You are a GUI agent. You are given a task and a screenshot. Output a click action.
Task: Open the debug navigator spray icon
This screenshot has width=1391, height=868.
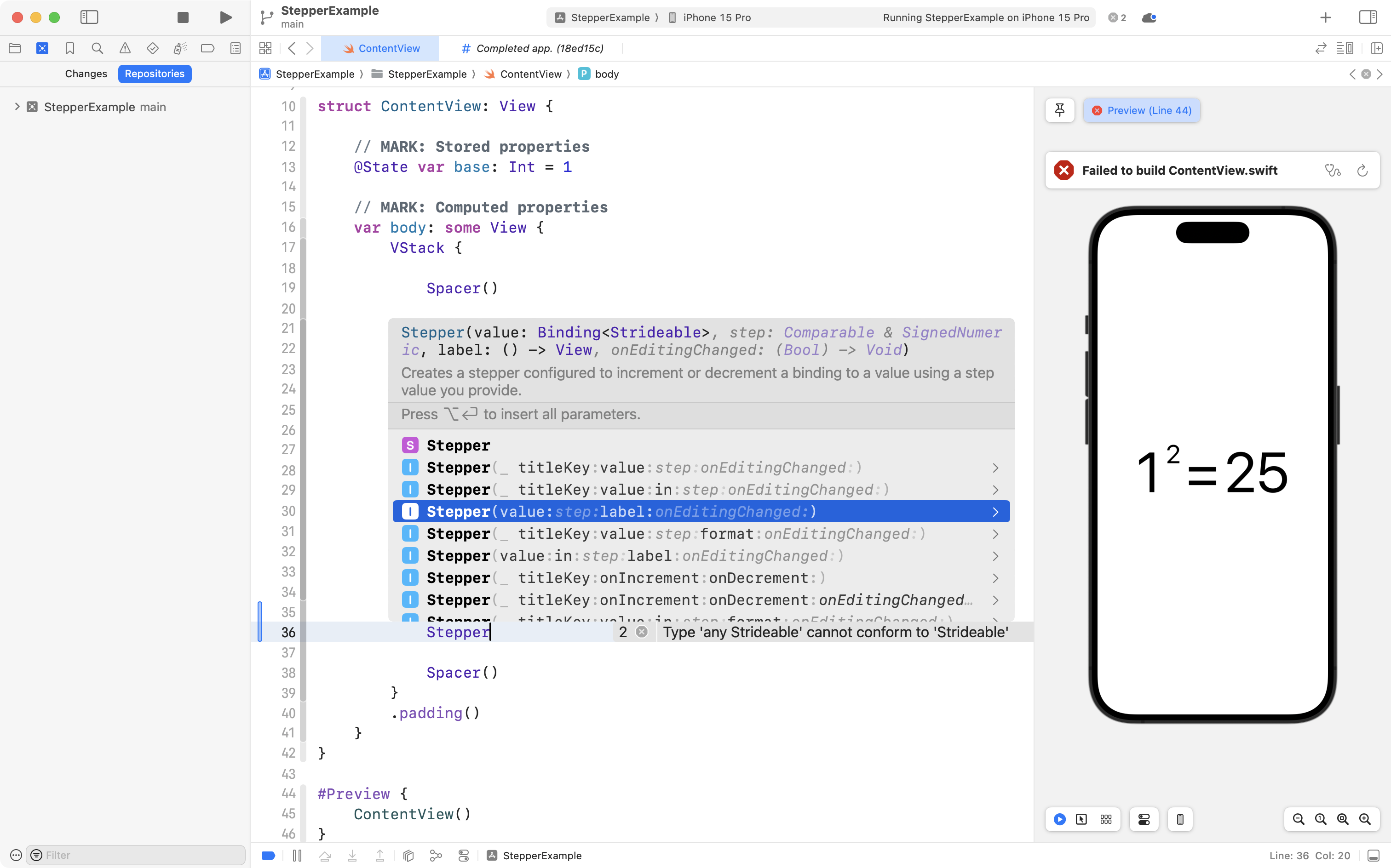[x=180, y=48]
